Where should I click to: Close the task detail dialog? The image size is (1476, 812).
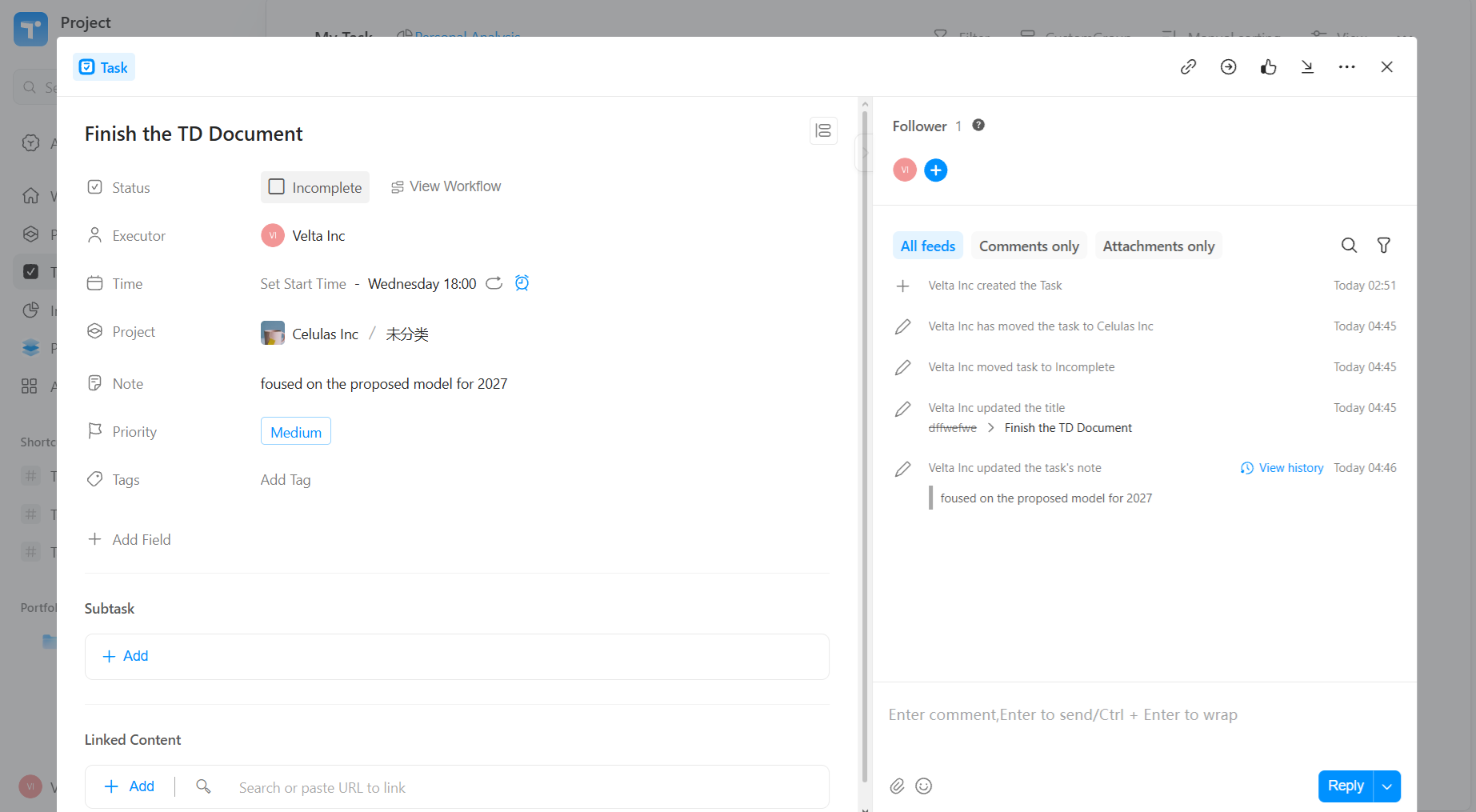1387,67
